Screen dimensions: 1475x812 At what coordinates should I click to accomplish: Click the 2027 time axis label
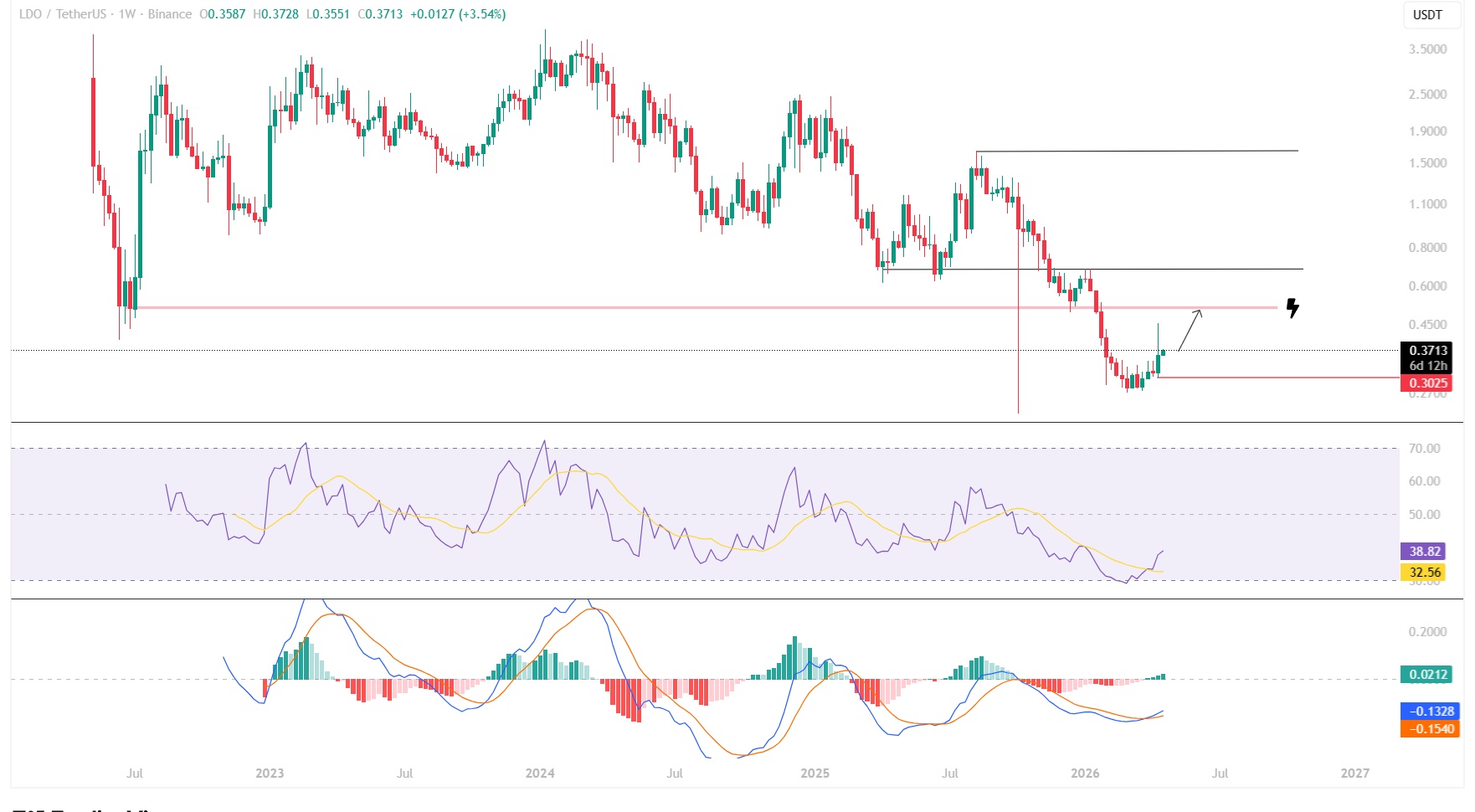[1355, 773]
